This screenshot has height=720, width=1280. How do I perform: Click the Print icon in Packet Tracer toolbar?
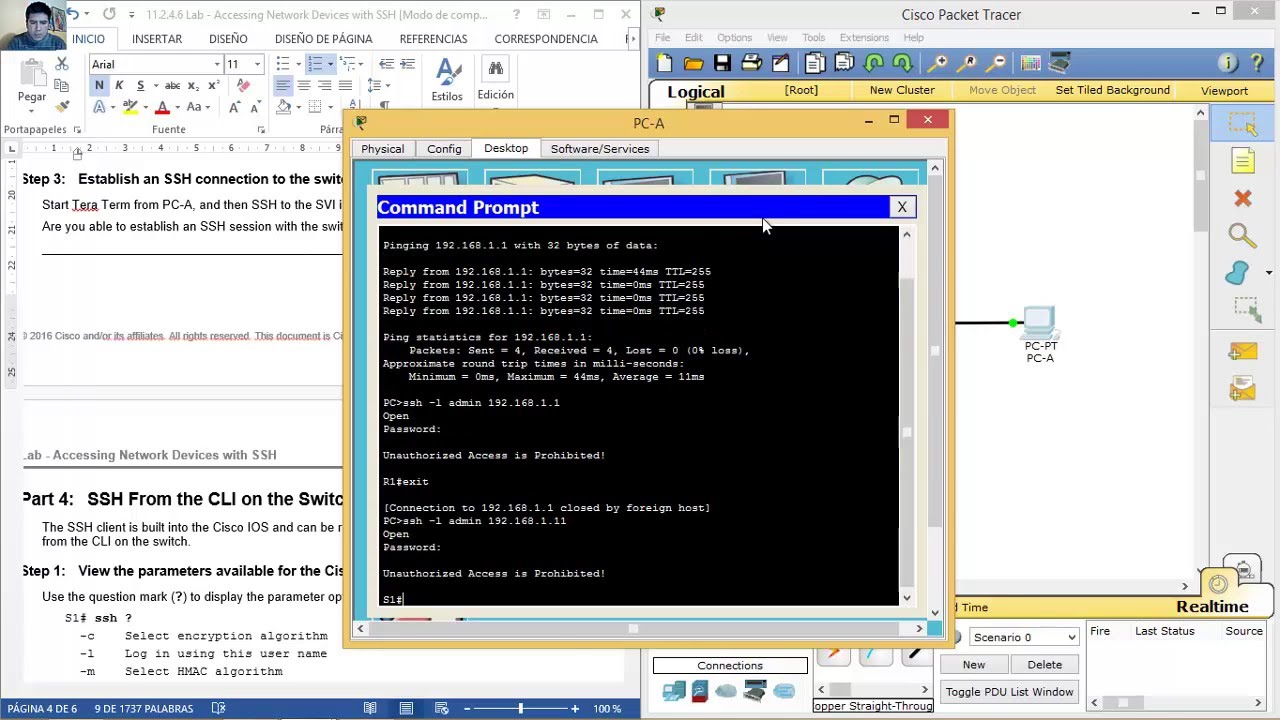pos(751,64)
